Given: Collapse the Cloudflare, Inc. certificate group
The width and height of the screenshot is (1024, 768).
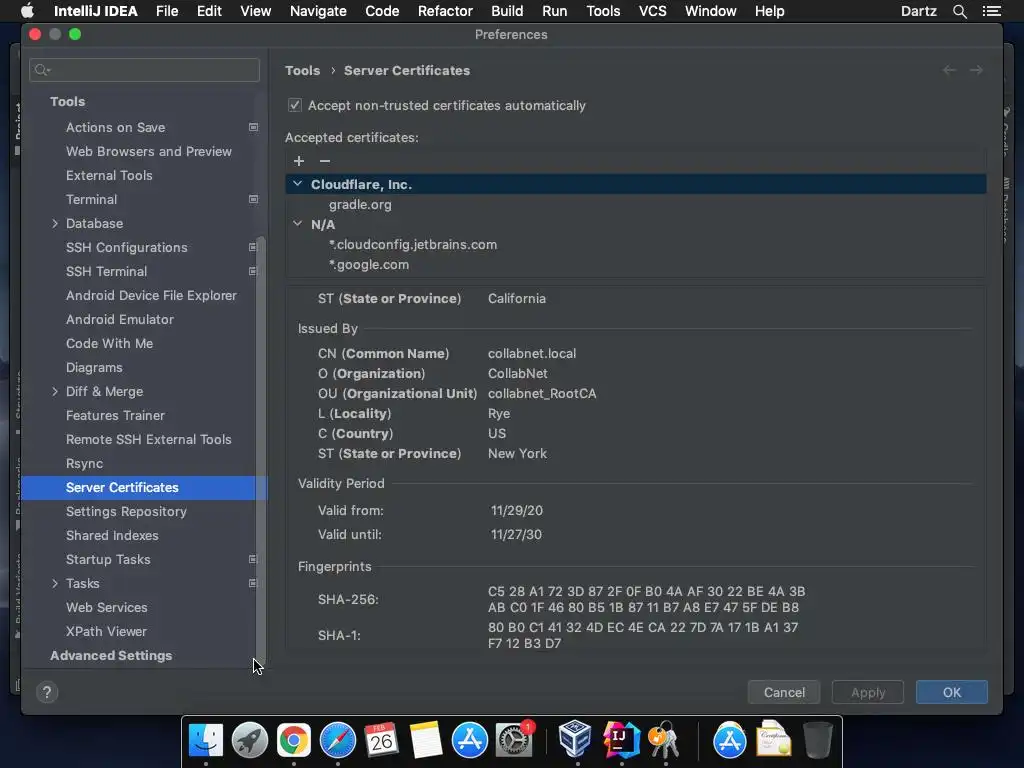Looking at the screenshot, I should [298, 184].
